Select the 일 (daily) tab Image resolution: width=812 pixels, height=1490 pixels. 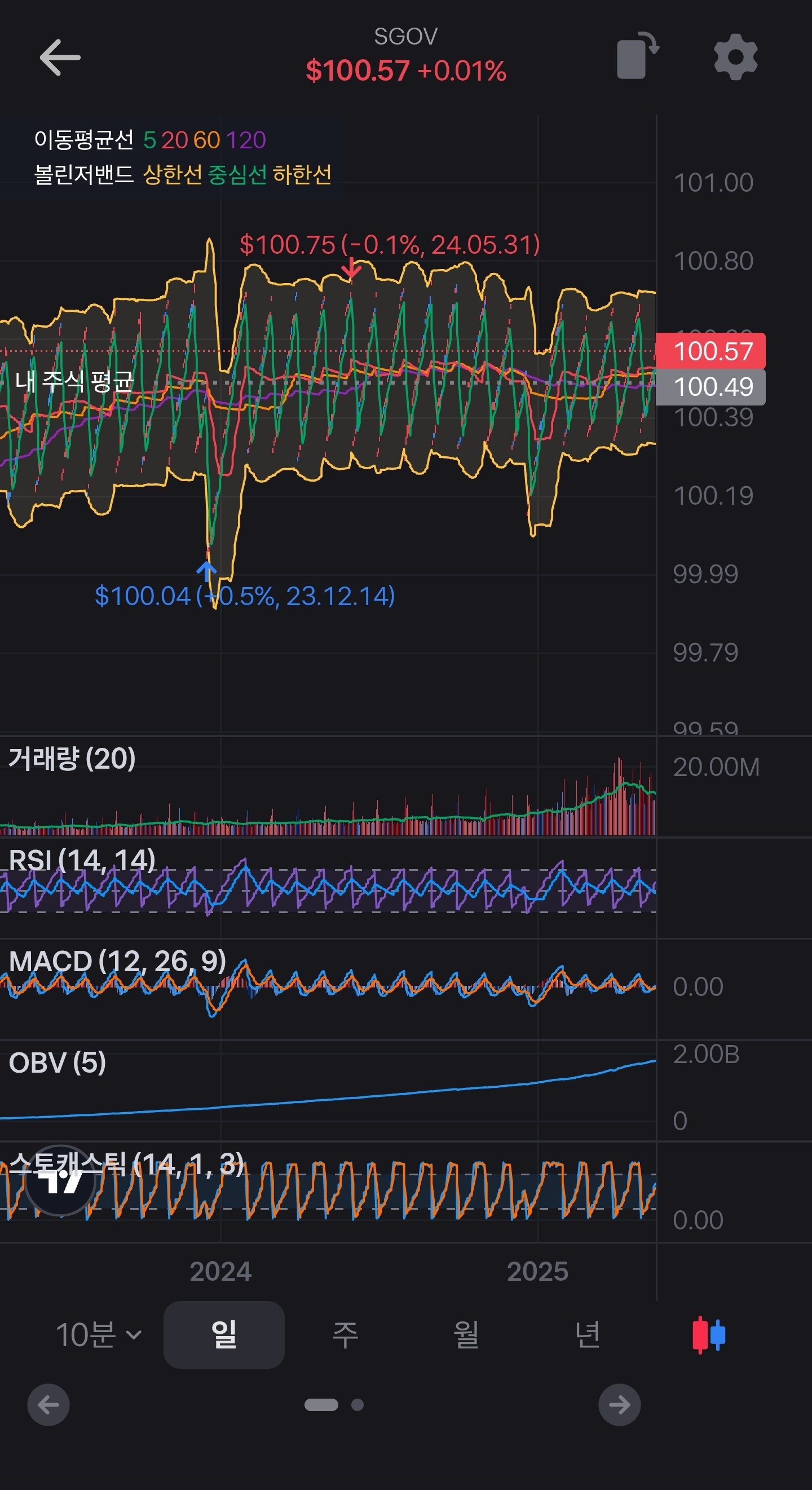[224, 1335]
